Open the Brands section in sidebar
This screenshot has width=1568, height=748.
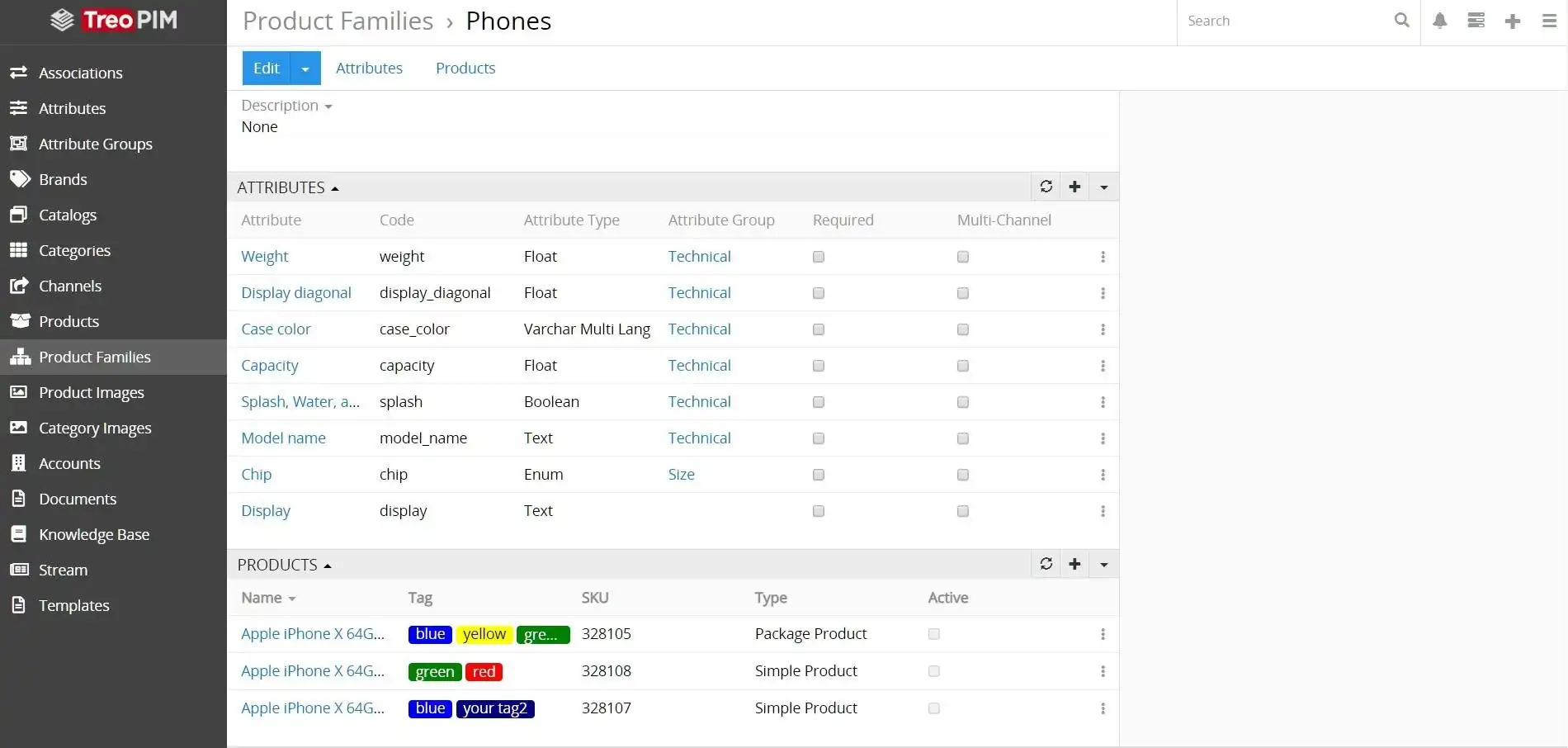63,179
